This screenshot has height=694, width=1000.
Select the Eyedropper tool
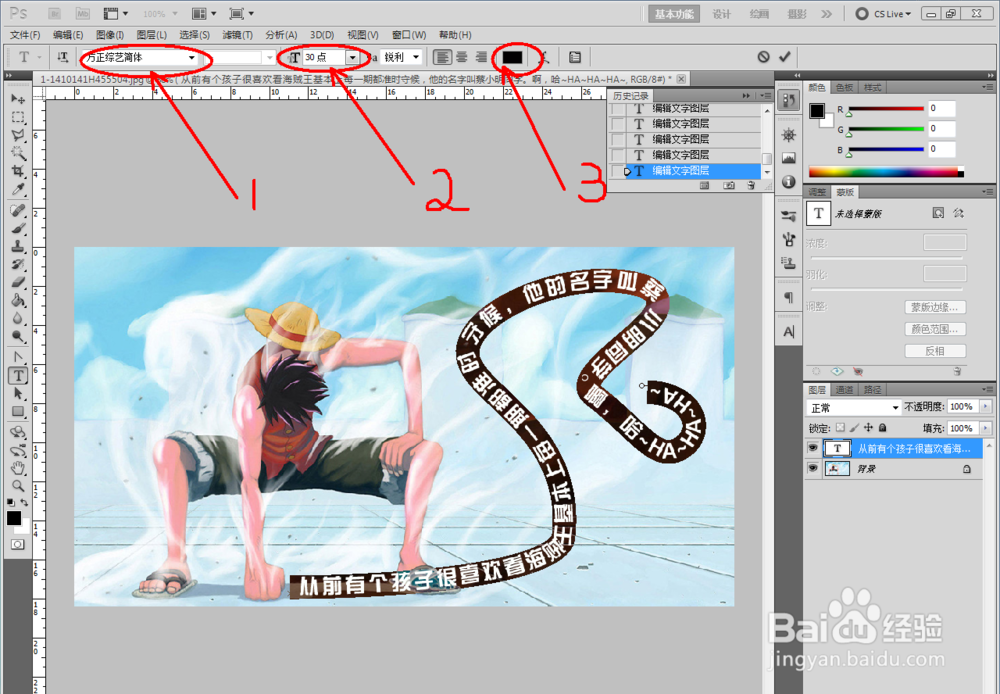[18, 189]
